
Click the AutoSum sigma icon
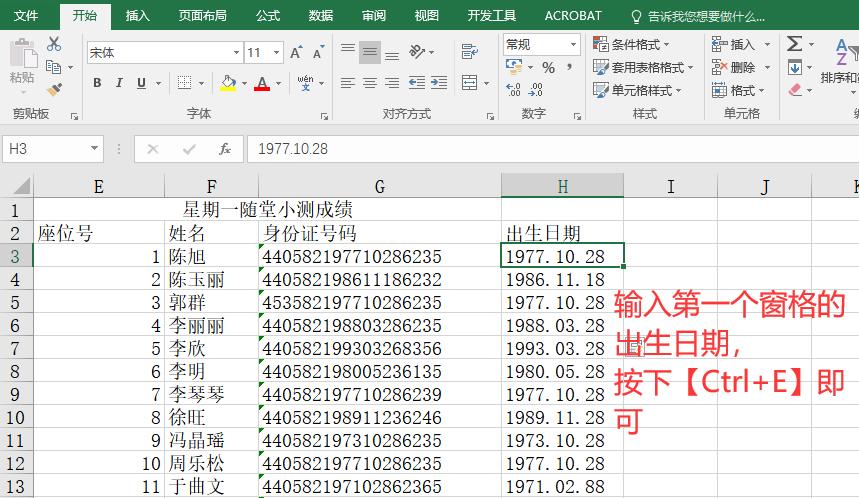tap(794, 44)
